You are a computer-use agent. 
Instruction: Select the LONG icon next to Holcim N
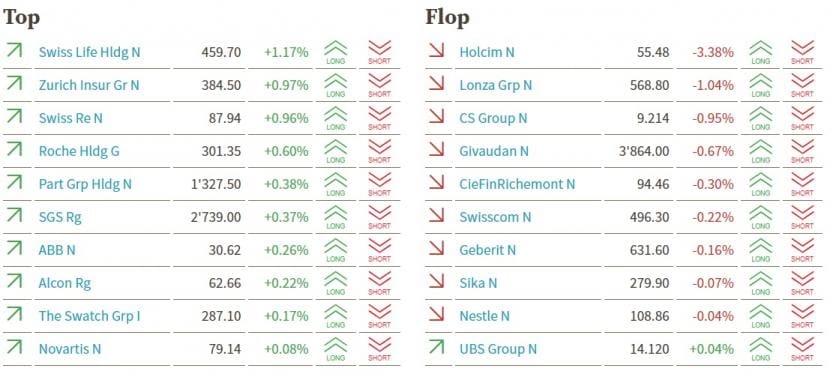[760, 52]
